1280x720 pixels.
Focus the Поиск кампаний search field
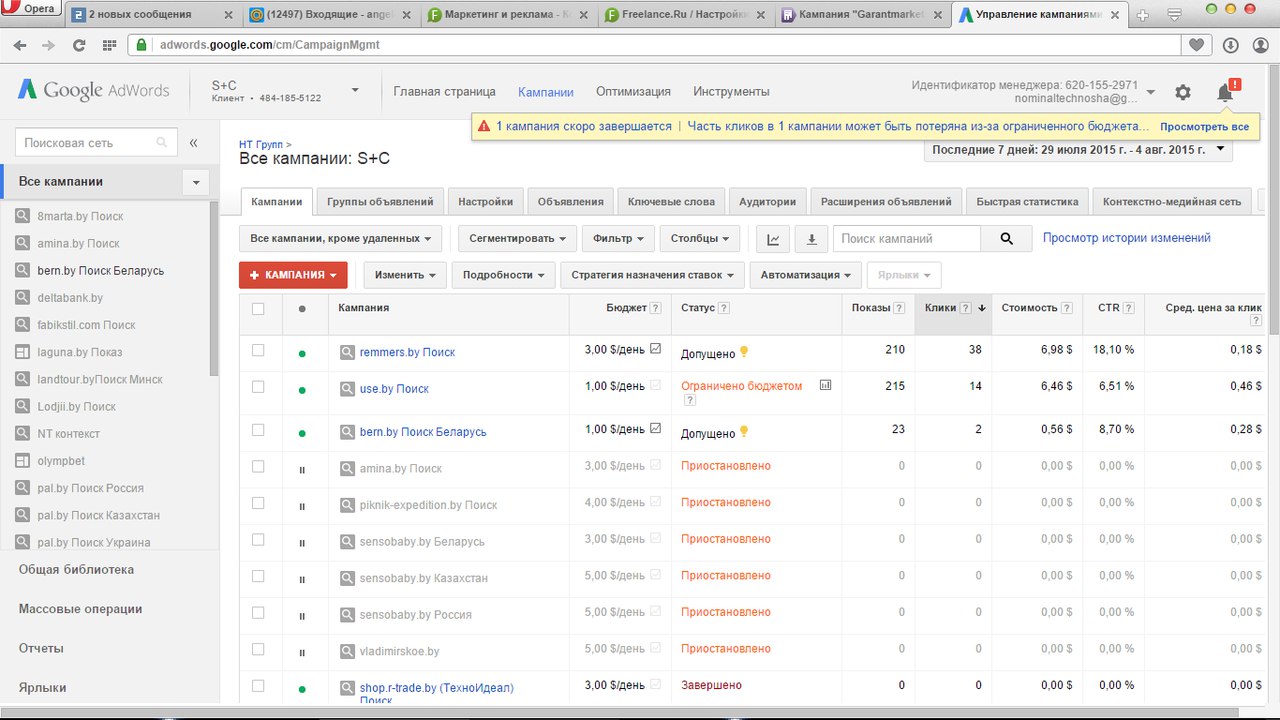click(x=906, y=239)
